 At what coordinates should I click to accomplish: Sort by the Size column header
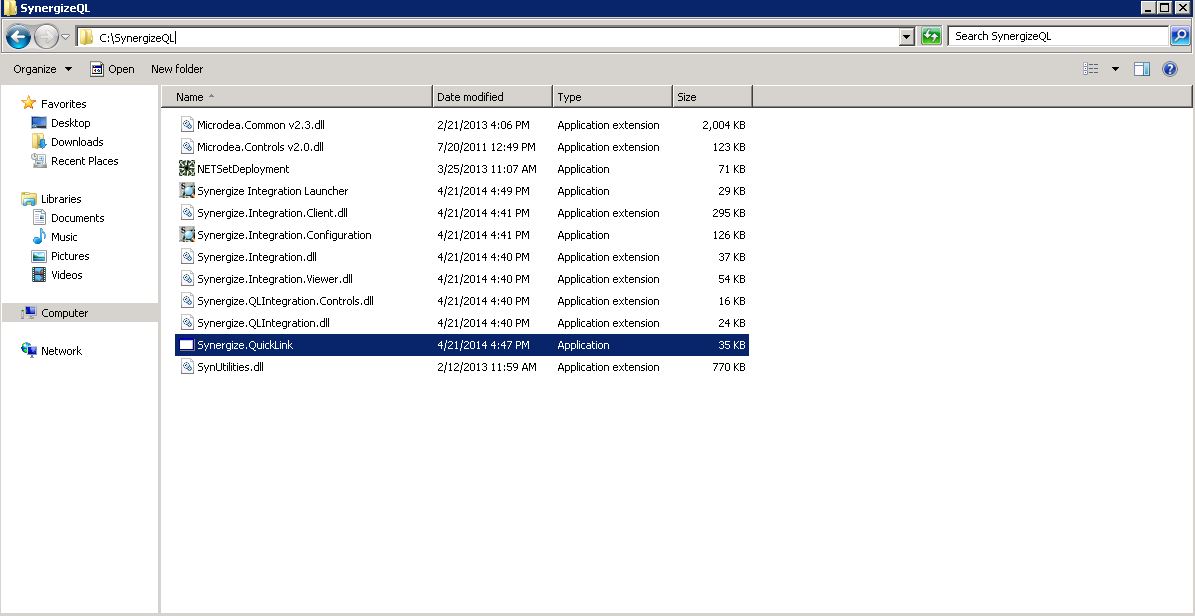click(713, 97)
